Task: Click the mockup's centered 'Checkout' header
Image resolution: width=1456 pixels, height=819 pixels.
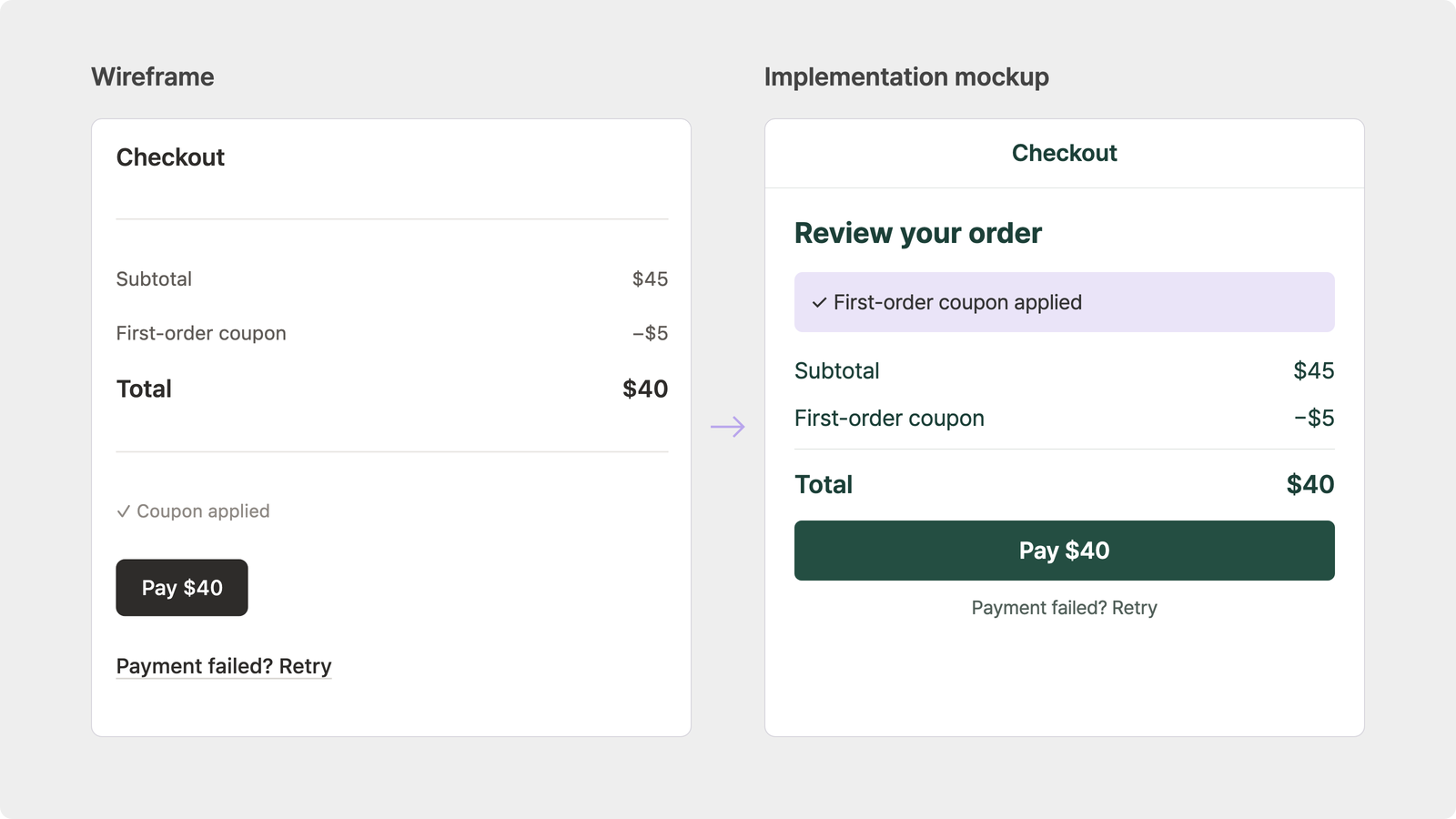Action: point(1065,153)
